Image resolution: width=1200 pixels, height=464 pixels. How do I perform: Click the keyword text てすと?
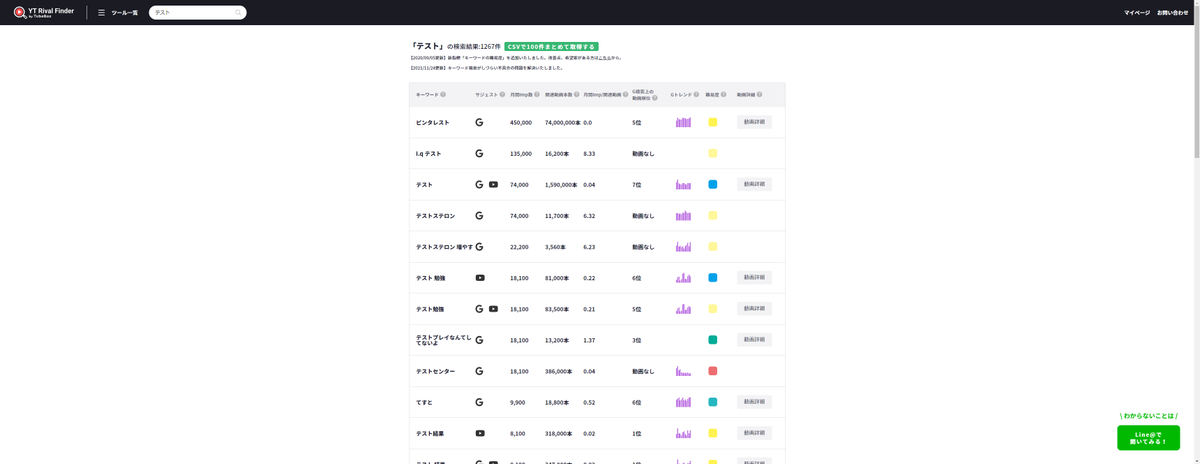(424, 402)
